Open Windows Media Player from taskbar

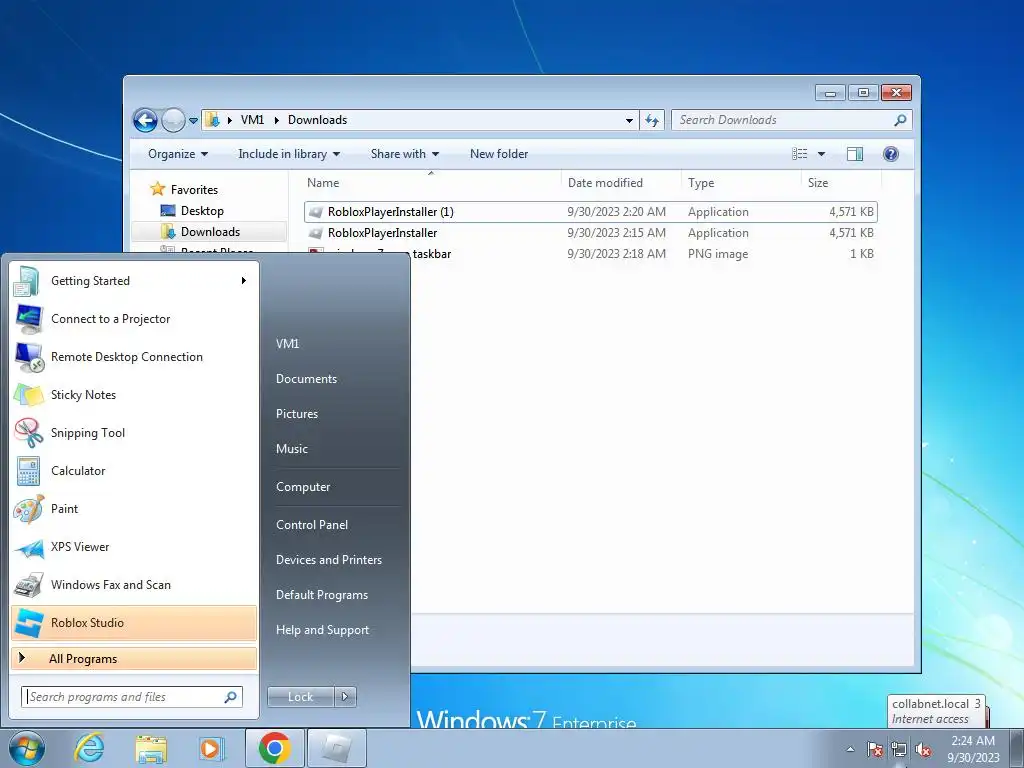pos(211,748)
